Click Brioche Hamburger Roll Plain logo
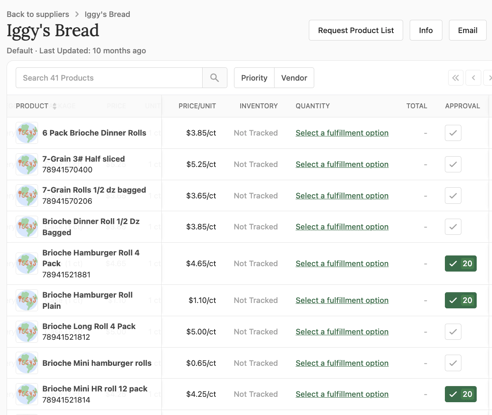492x415 pixels. tap(27, 300)
